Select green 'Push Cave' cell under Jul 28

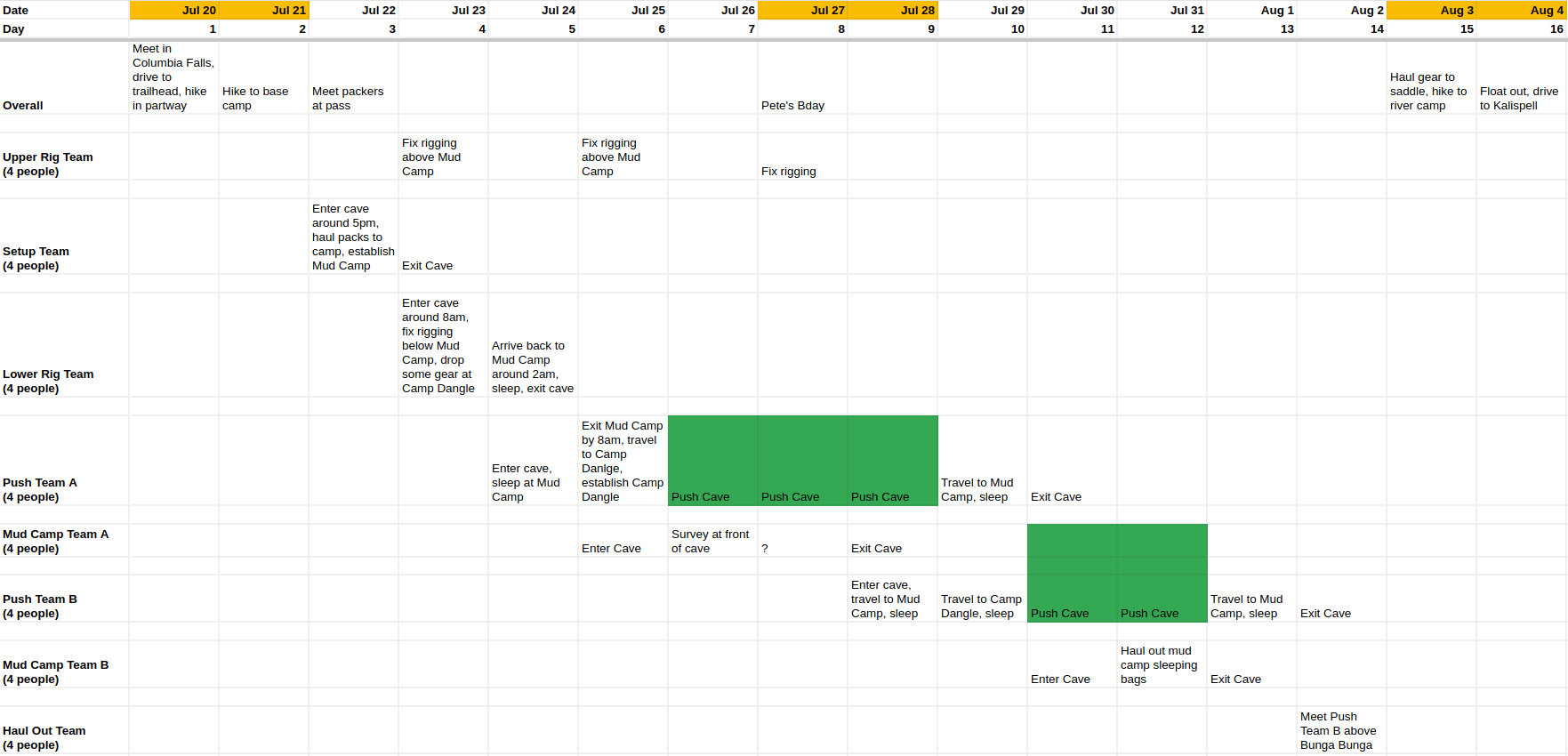(893, 461)
